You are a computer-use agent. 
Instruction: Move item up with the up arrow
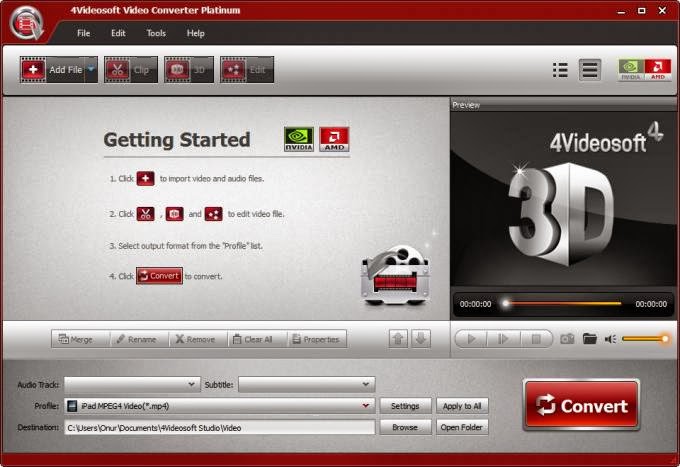point(399,339)
